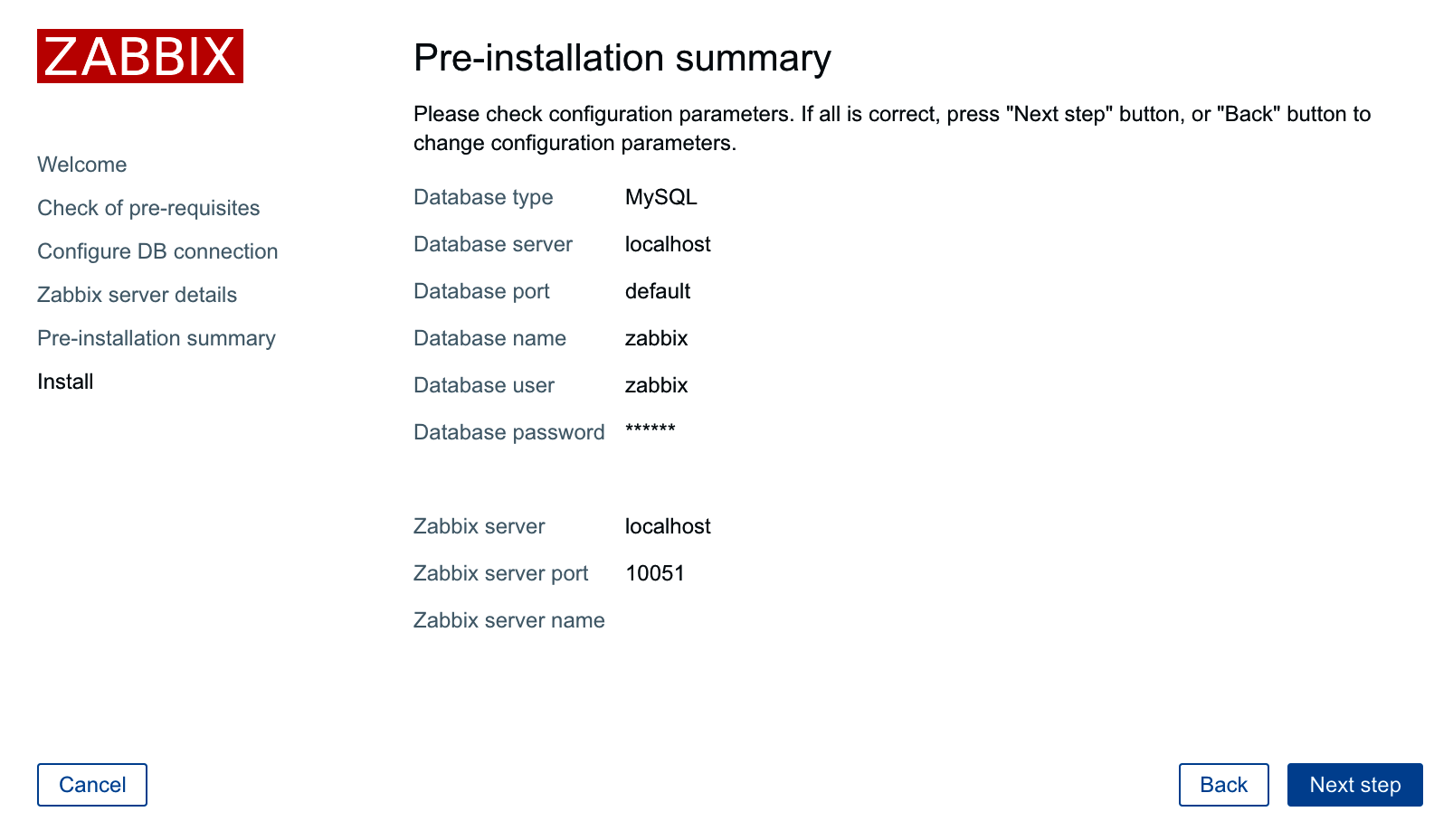Go to the Welcome step
Image resolution: width=1453 pixels, height=840 pixels.
coord(82,165)
